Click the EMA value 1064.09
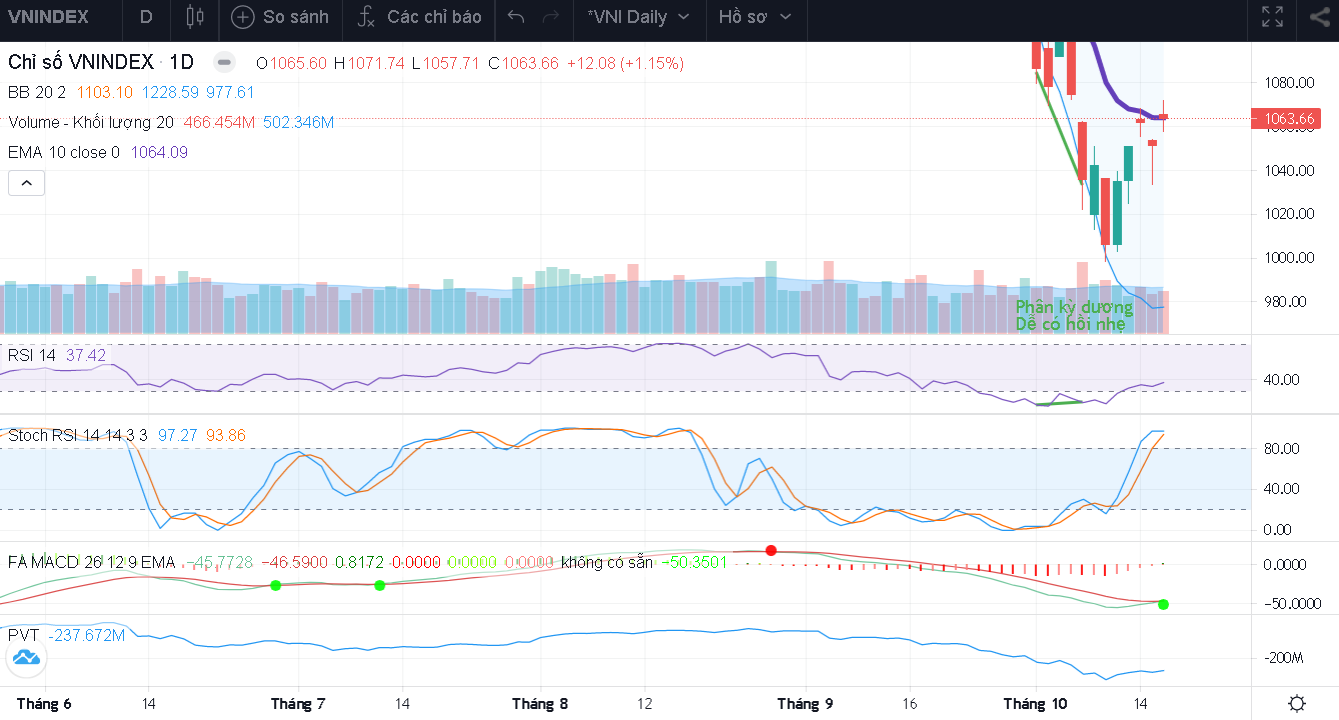Image resolution: width=1339 pixels, height=720 pixels. point(159,152)
